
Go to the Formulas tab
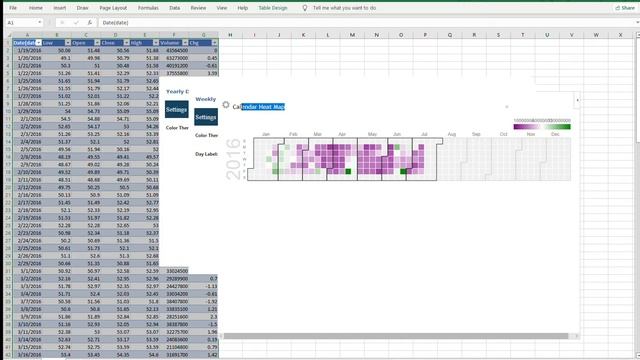point(148,8)
